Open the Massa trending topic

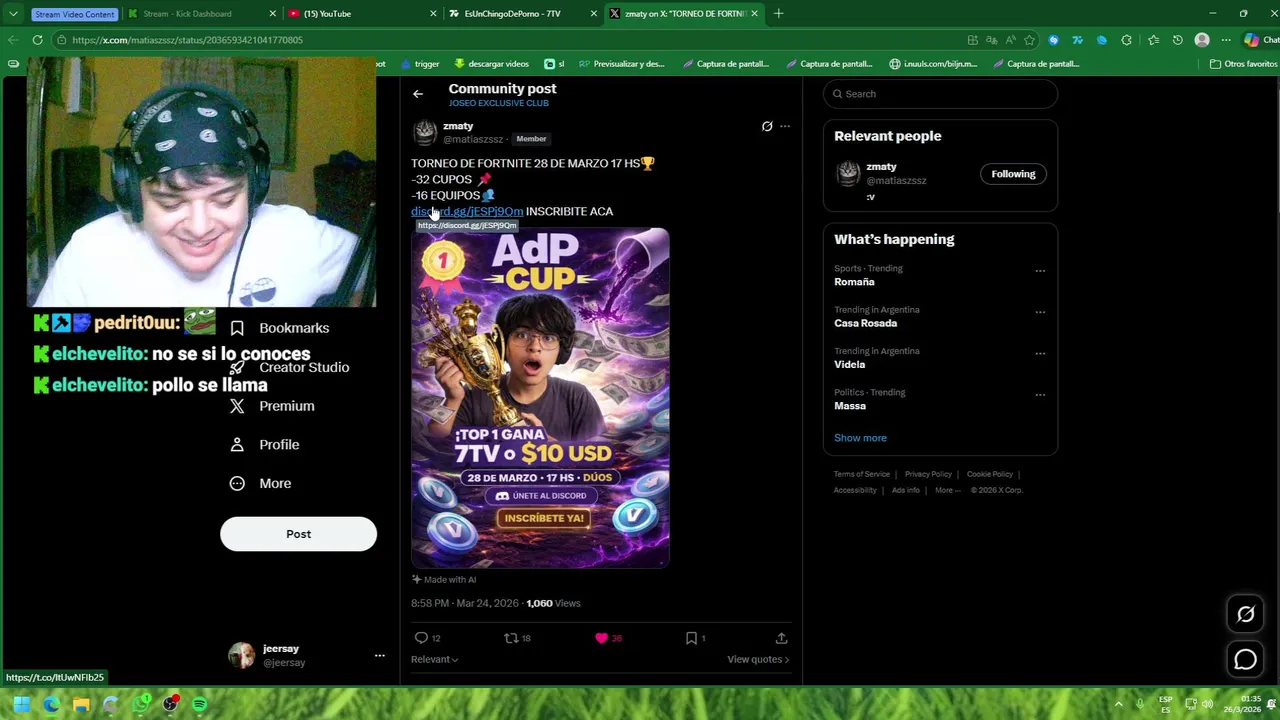pos(850,406)
